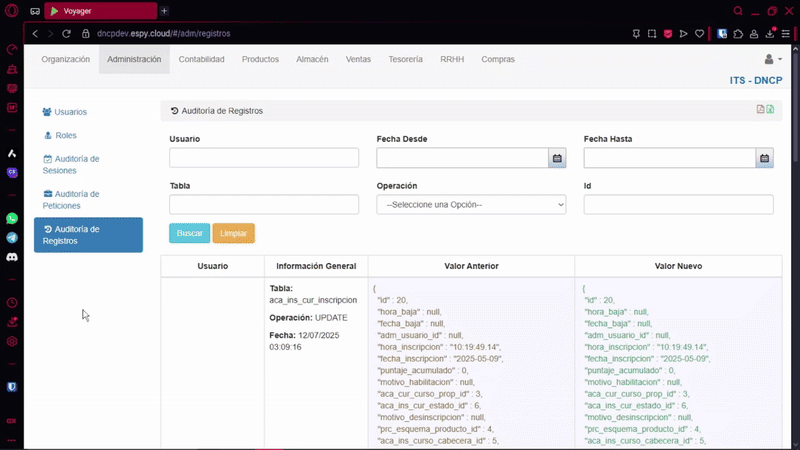Open the Fecha Hasta calendar picker
This screenshot has width=800, height=450.
point(764,158)
